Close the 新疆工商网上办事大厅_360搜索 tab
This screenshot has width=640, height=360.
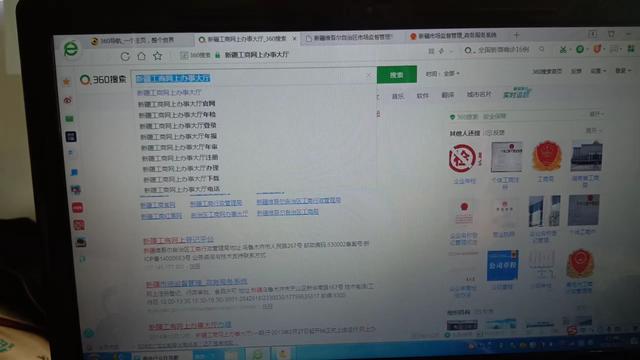(x=294, y=38)
